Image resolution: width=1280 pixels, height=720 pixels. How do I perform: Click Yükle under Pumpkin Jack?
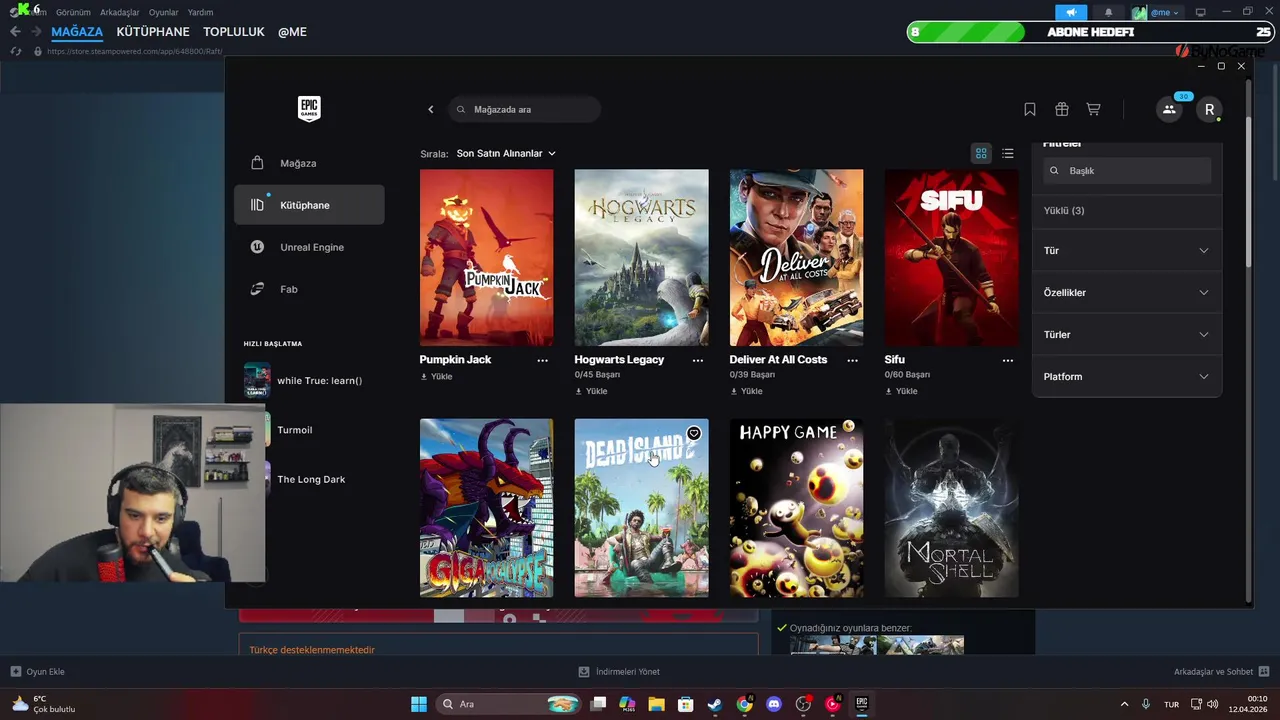436,377
